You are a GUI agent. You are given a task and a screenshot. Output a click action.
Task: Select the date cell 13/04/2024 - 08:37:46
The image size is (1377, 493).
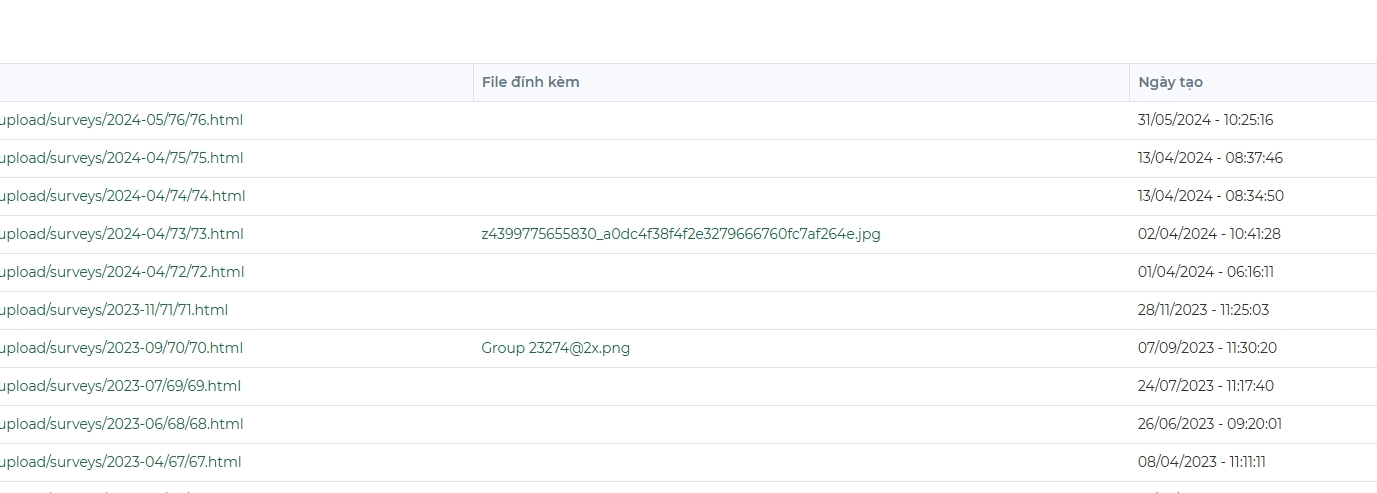click(1210, 158)
